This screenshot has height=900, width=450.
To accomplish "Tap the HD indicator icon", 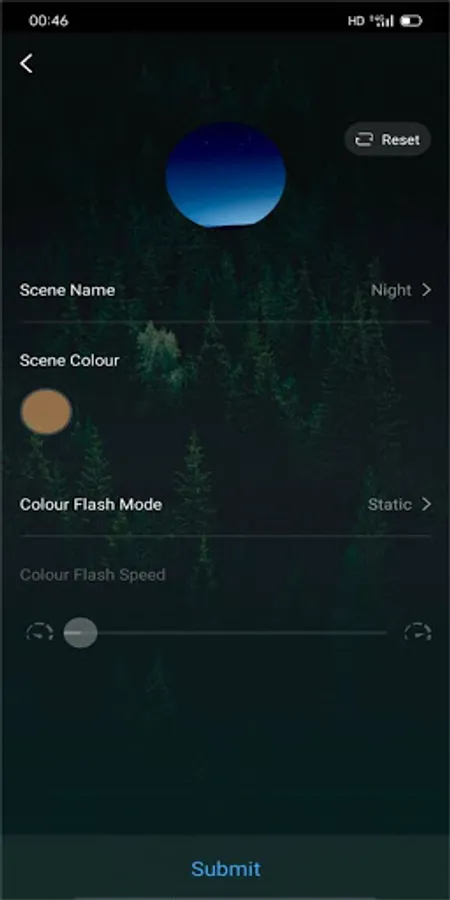I will 356,21.
